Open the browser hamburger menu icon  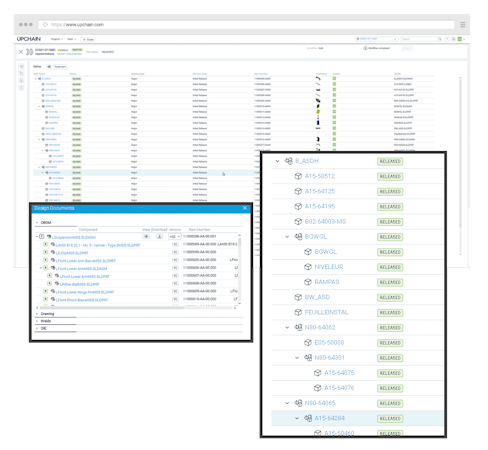coord(463,25)
